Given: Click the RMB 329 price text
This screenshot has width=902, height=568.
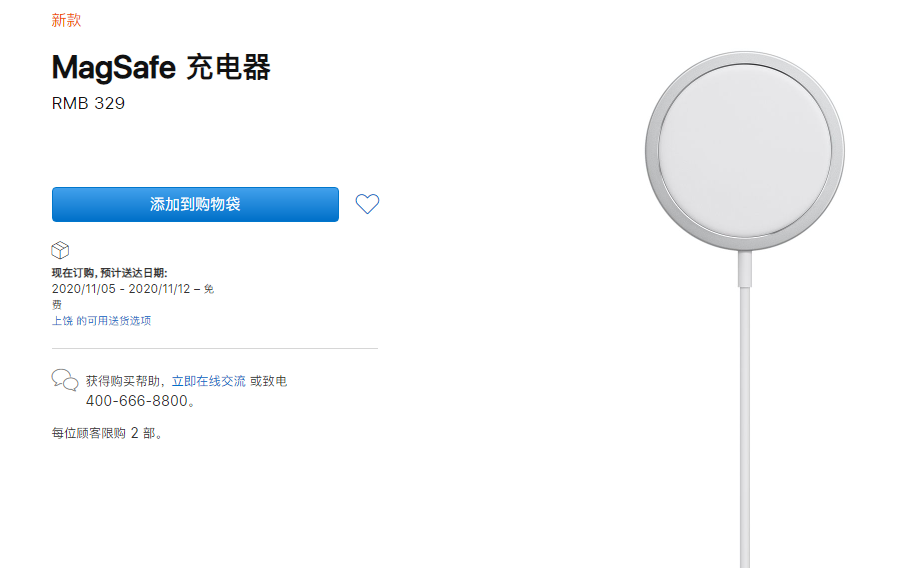Looking at the screenshot, I should coord(88,103).
